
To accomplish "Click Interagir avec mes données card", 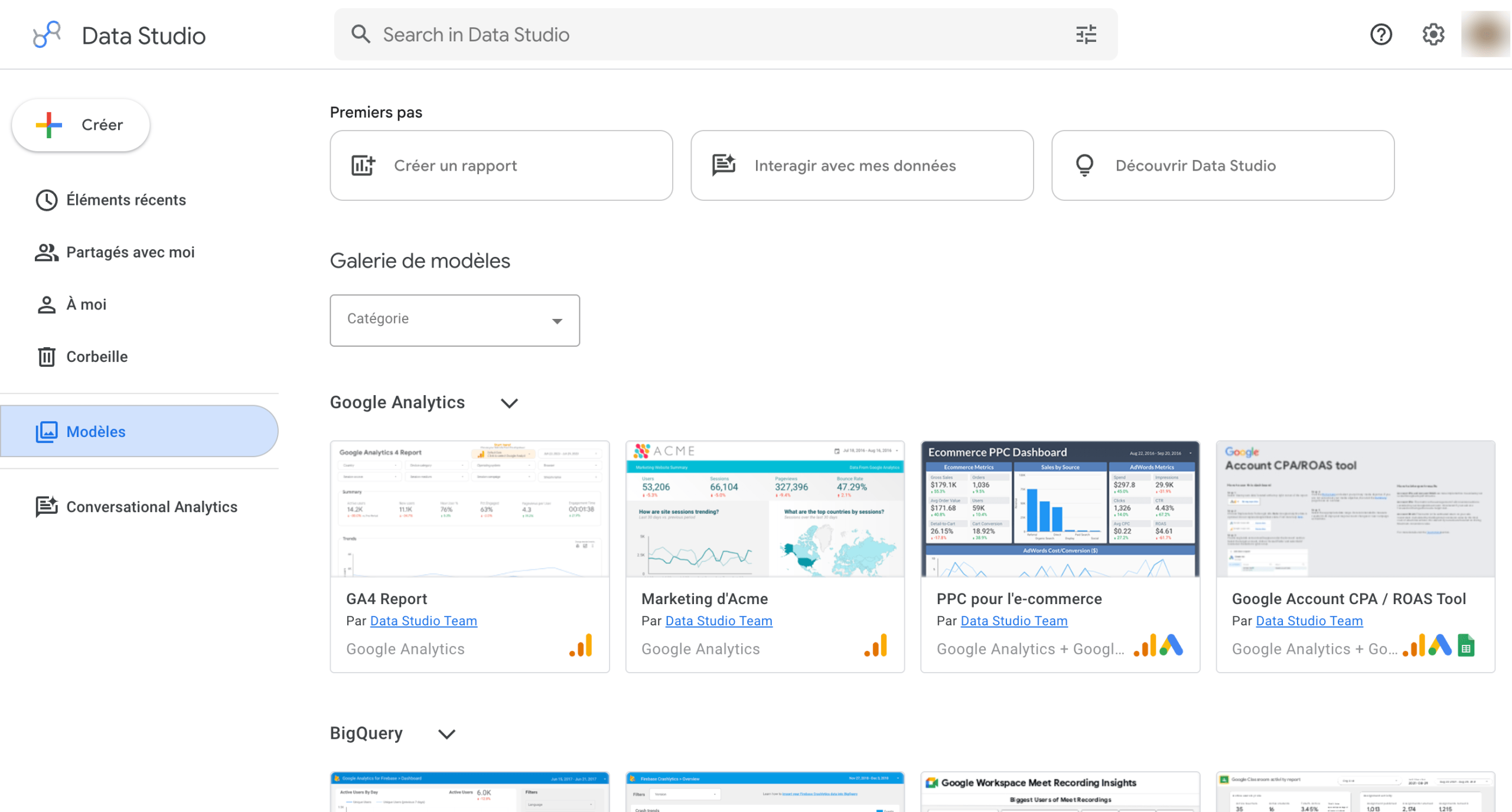I will click(862, 165).
